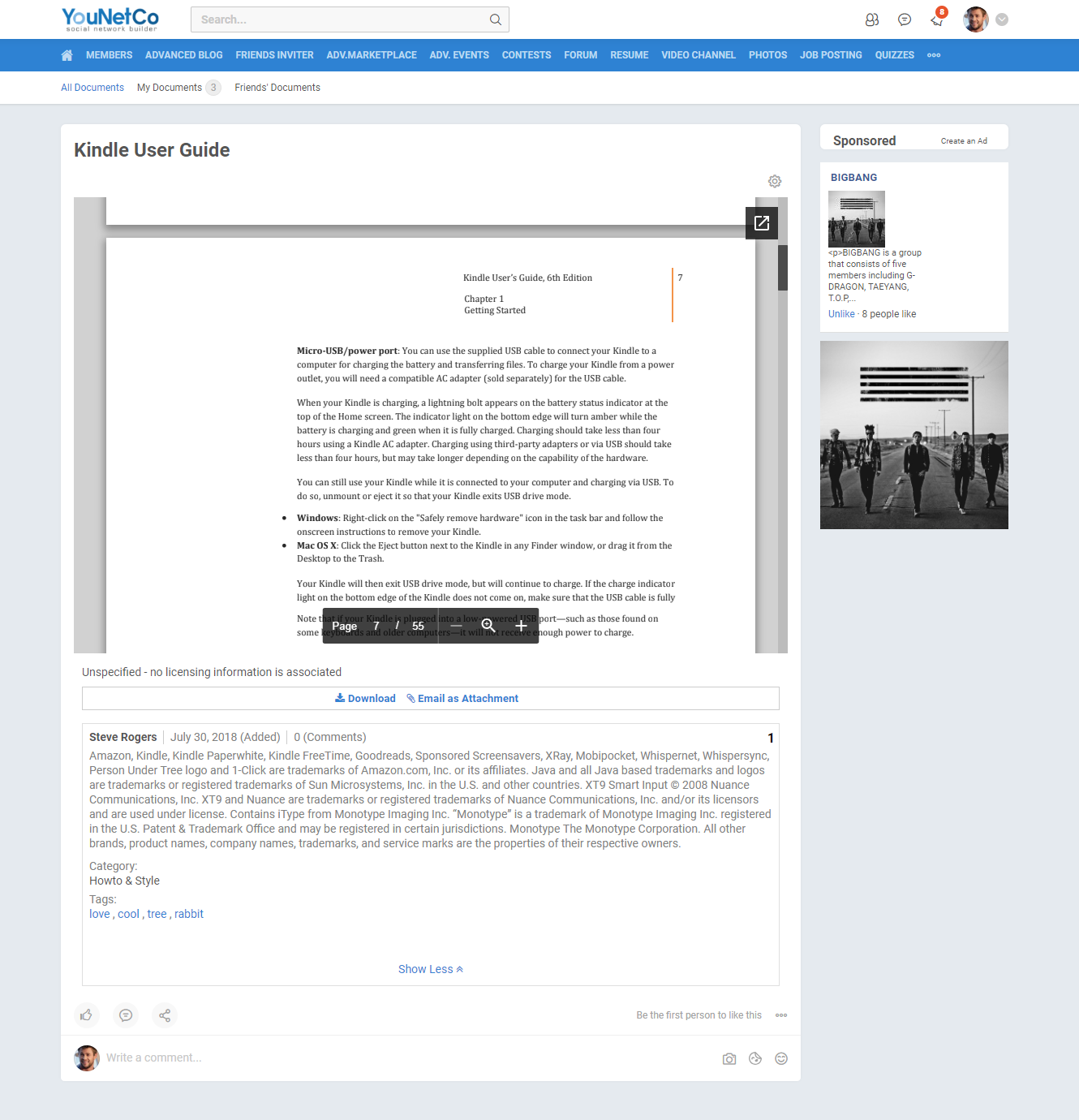Open document settings gear icon

[775, 181]
